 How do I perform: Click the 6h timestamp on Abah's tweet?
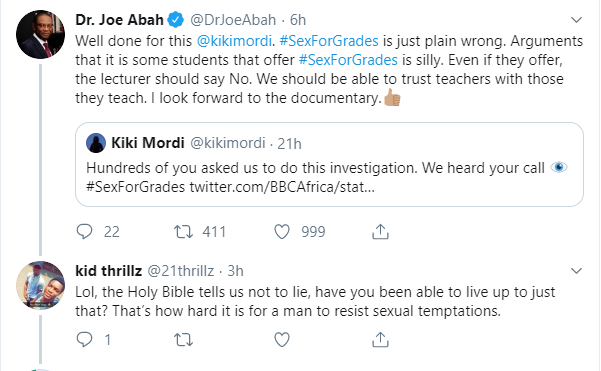tap(298, 20)
